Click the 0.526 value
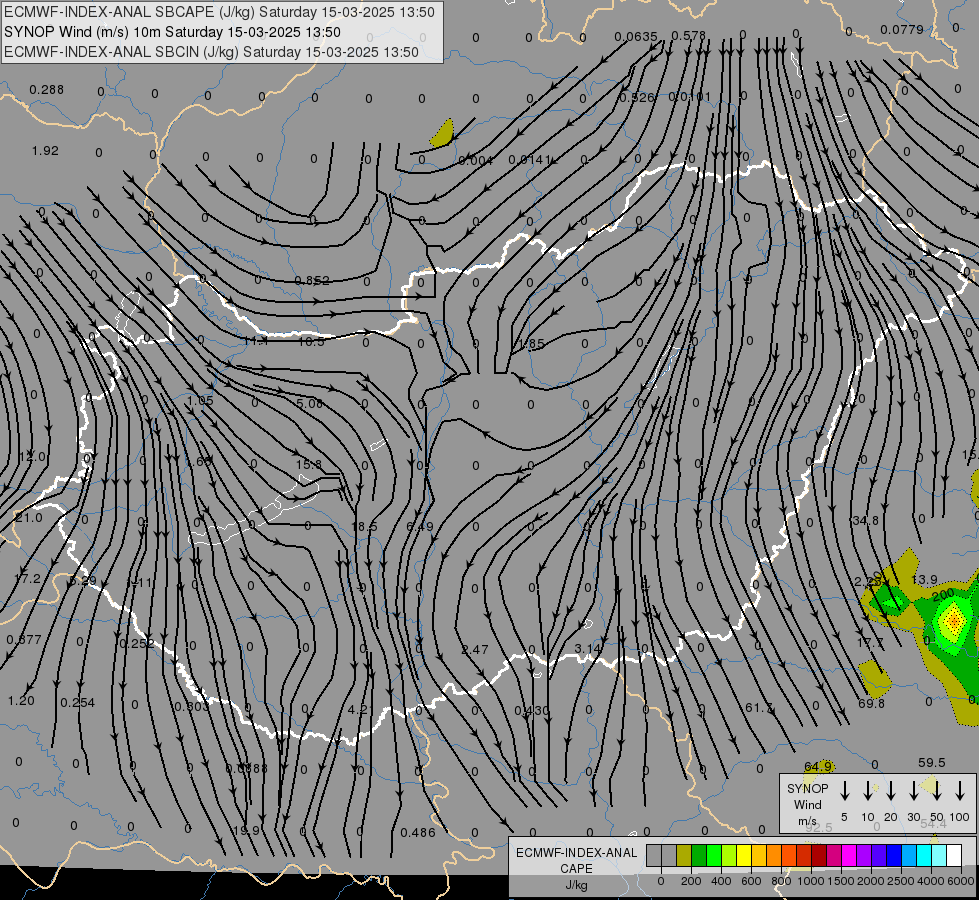The image size is (979, 900). coord(637,97)
